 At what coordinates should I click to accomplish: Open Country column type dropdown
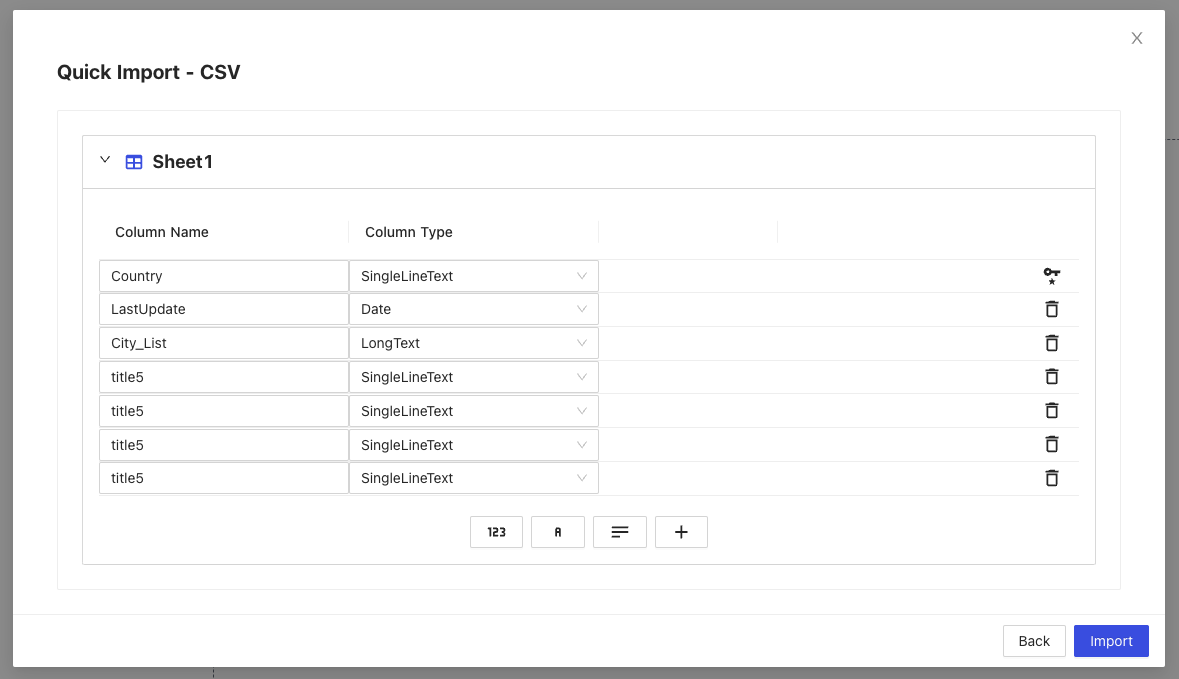click(474, 276)
